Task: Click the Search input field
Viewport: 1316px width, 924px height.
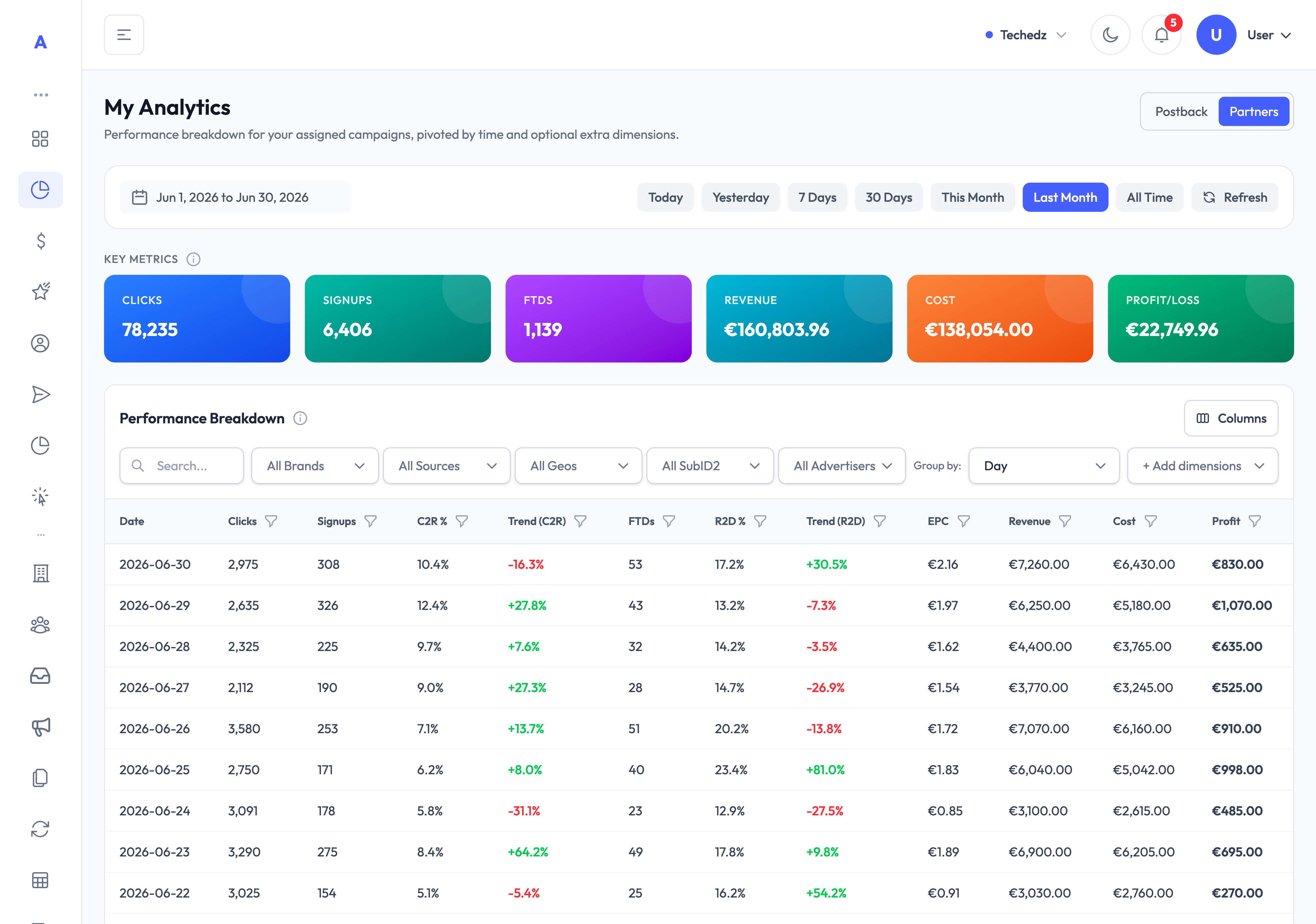Action: [182, 466]
